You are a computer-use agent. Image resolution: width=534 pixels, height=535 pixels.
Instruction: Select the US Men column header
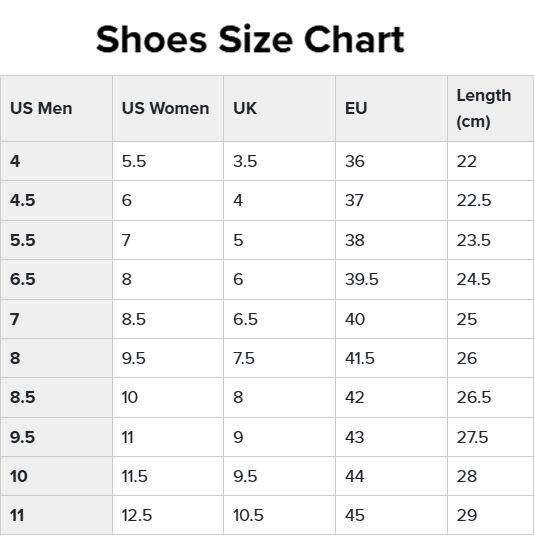pyautogui.click(x=56, y=109)
